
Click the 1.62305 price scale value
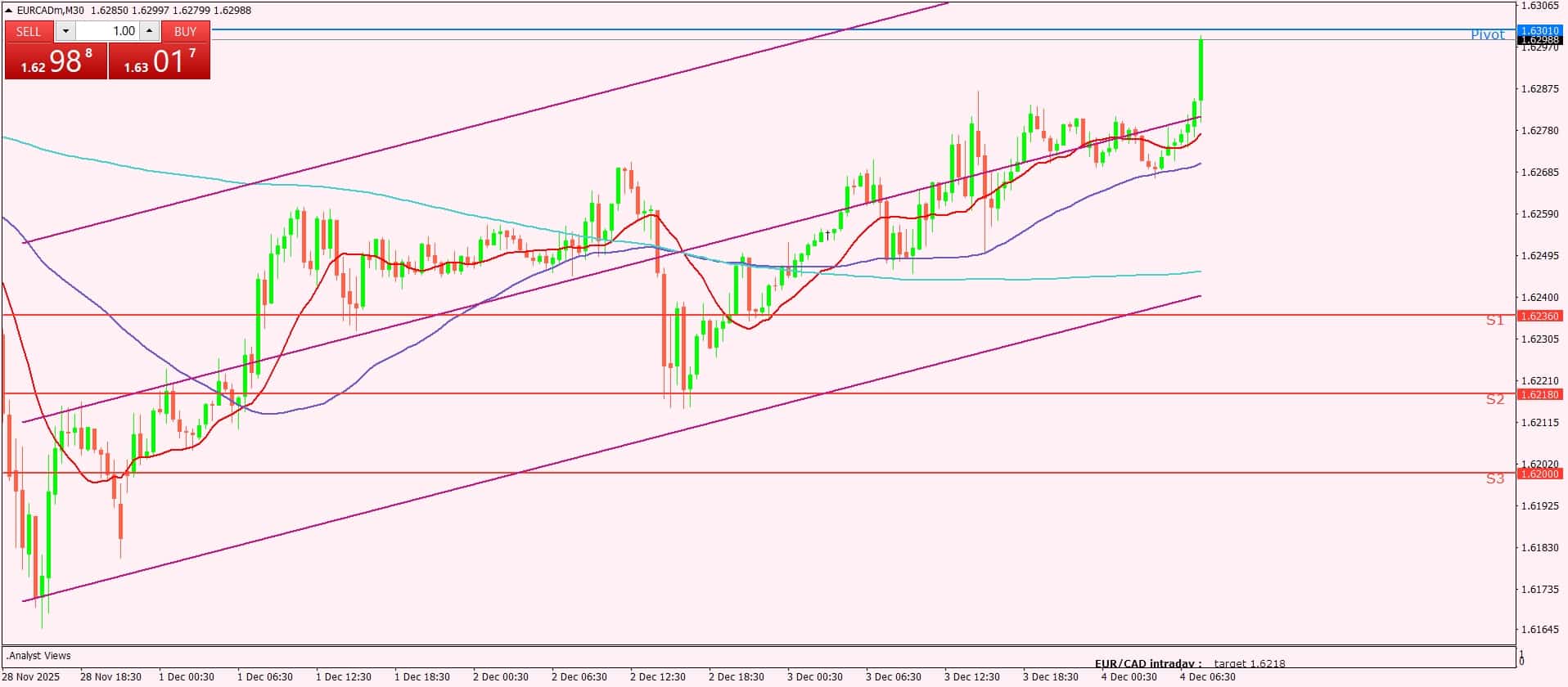1539,339
